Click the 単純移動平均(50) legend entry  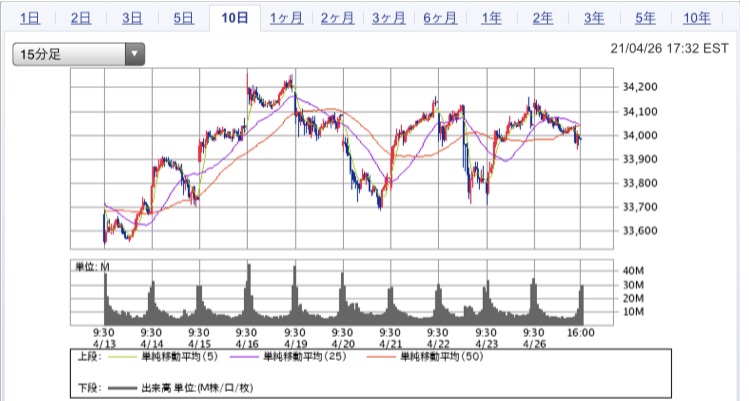(x=442, y=357)
